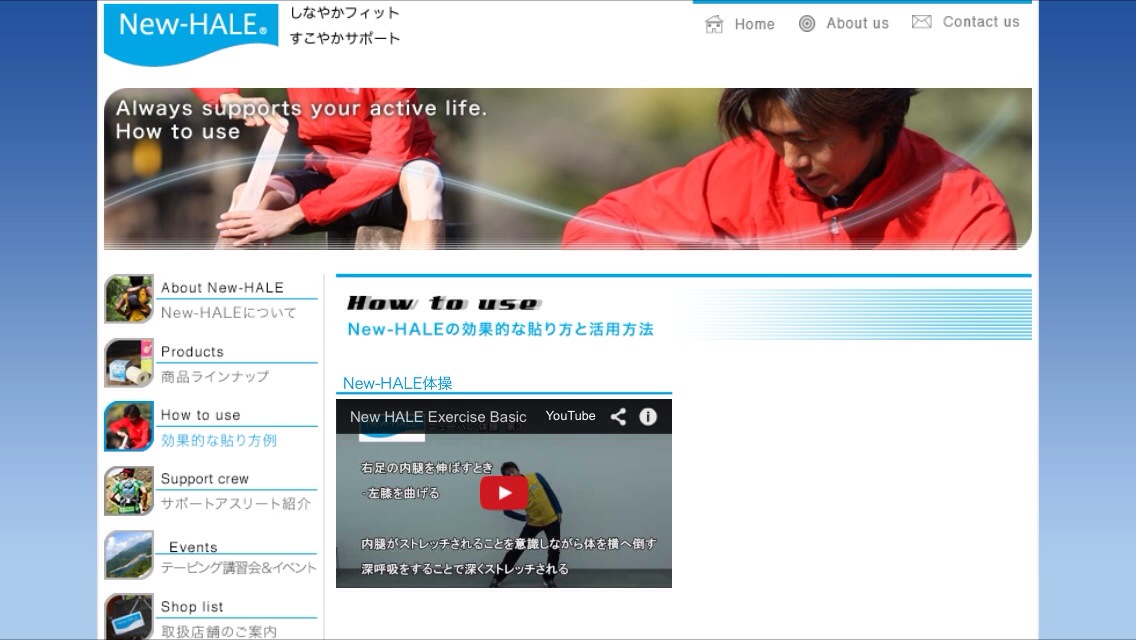Click the About New-HALE sidebar thumbnail
1136x640 pixels.
(x=129, y=299)
